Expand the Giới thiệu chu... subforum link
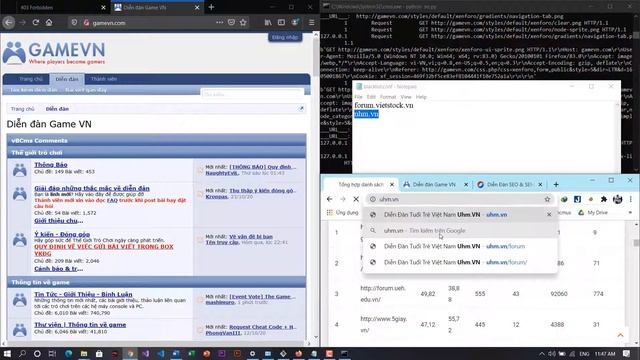 [x=58, y=220]
